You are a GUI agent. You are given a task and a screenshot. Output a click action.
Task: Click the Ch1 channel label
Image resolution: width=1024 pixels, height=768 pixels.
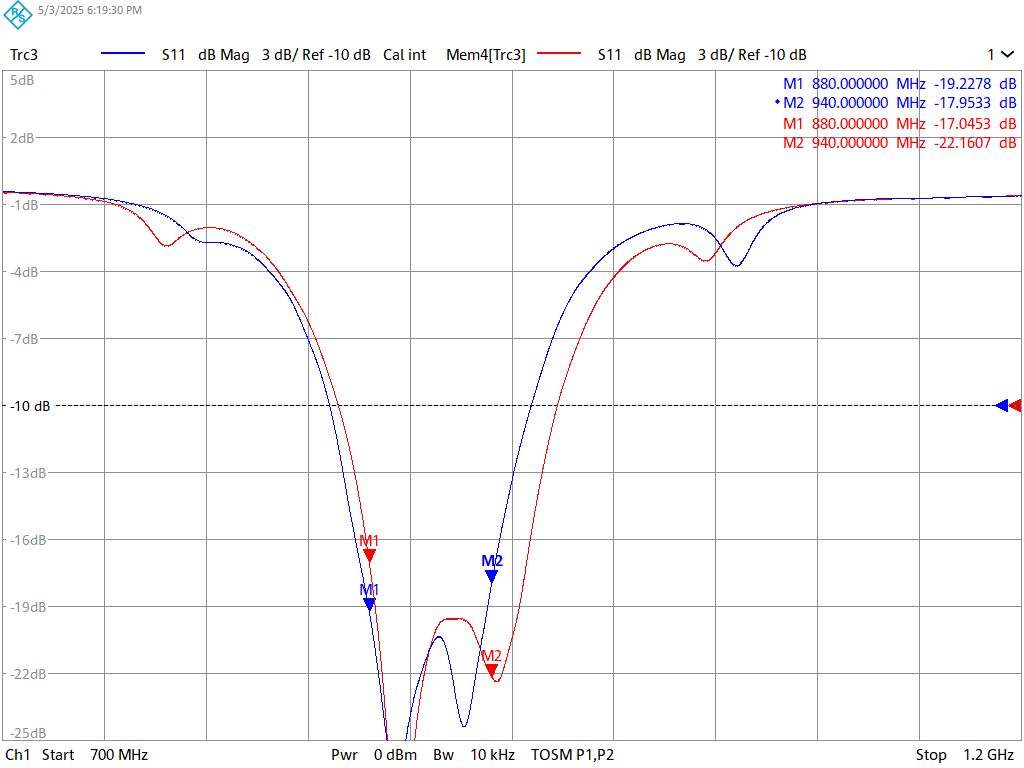coord(18,755)
